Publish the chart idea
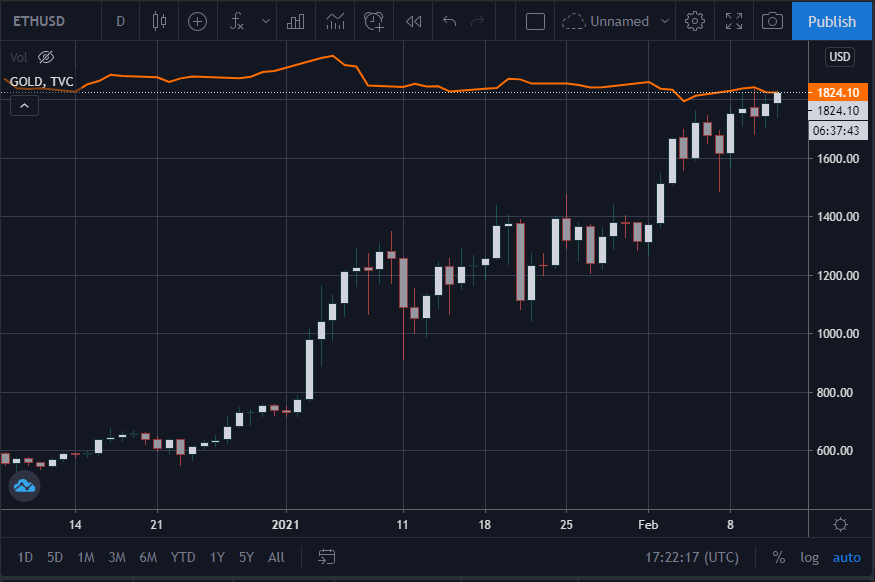The height and width of the screenshot is (582, 875). 831,21
